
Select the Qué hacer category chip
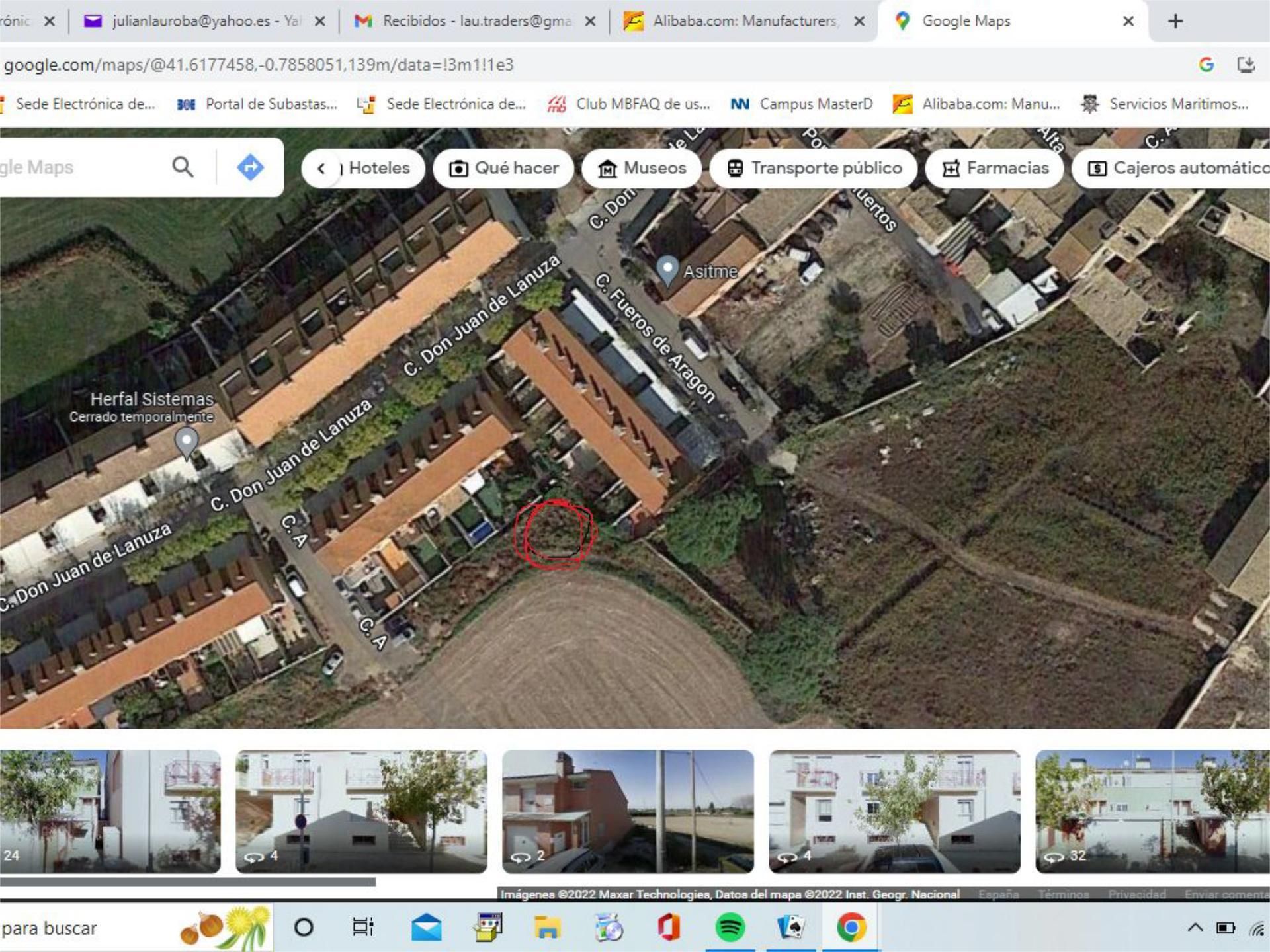[x=503, y=168]
